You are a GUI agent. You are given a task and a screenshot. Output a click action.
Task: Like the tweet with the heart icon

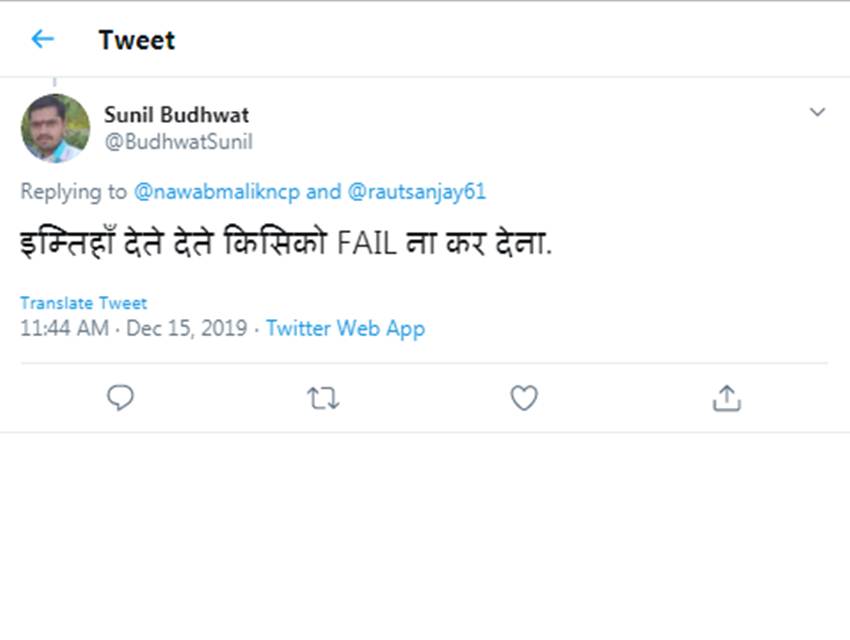coord(524,398)
